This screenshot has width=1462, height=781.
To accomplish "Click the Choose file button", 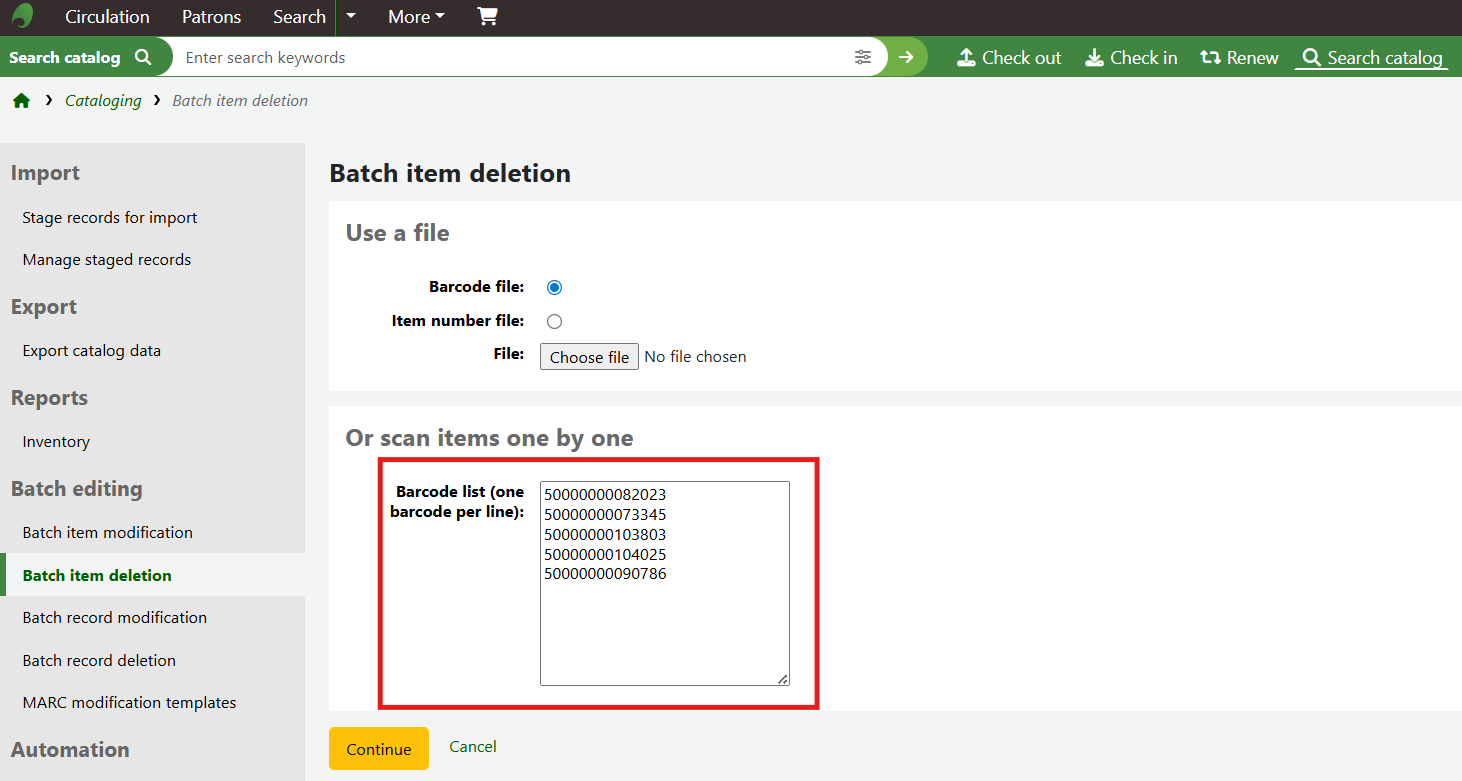I will pos(589,357).
